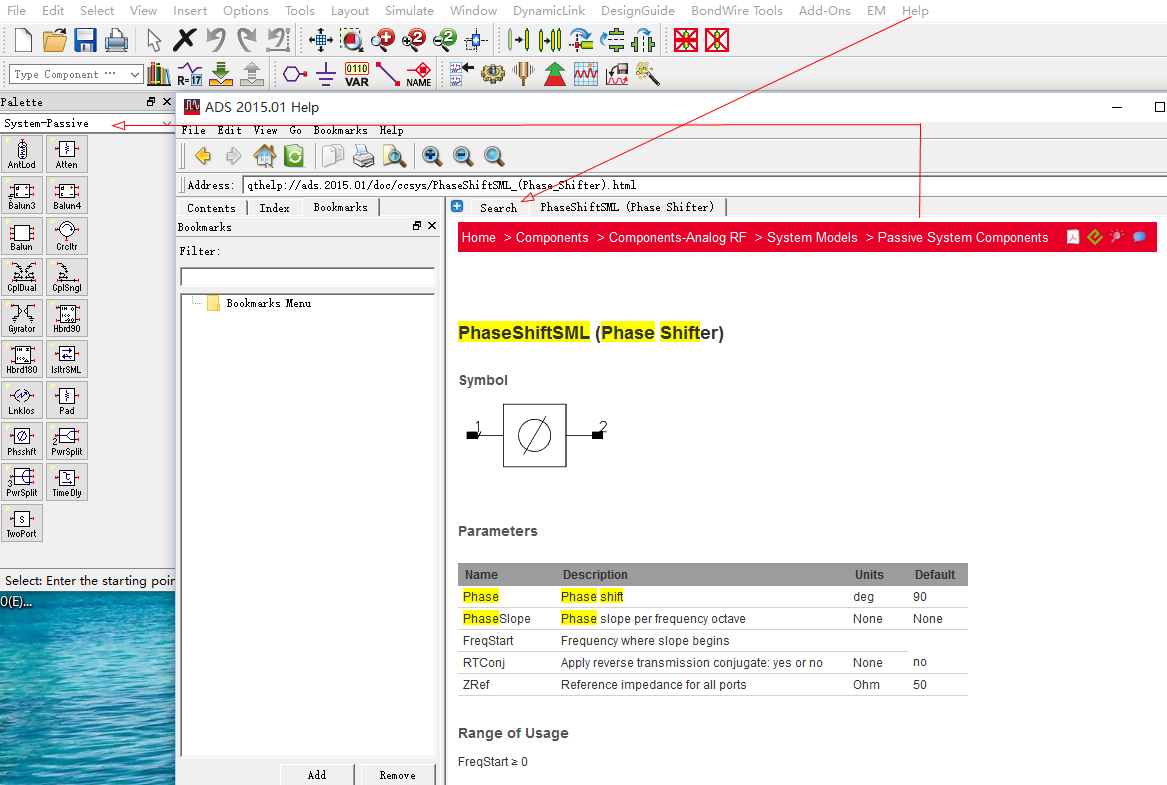Open the component library books icon

tap(159, 74)
